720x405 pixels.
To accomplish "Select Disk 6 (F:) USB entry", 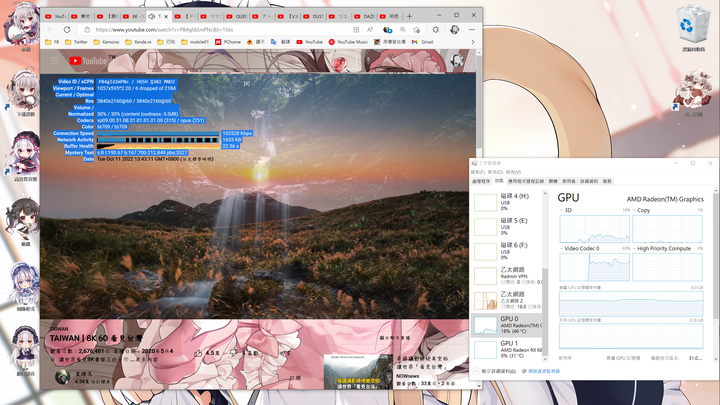I will 507,251.
